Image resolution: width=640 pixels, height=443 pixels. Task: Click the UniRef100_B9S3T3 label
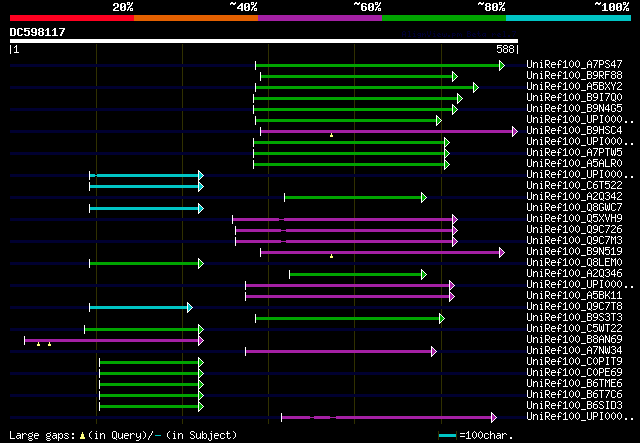574,317
